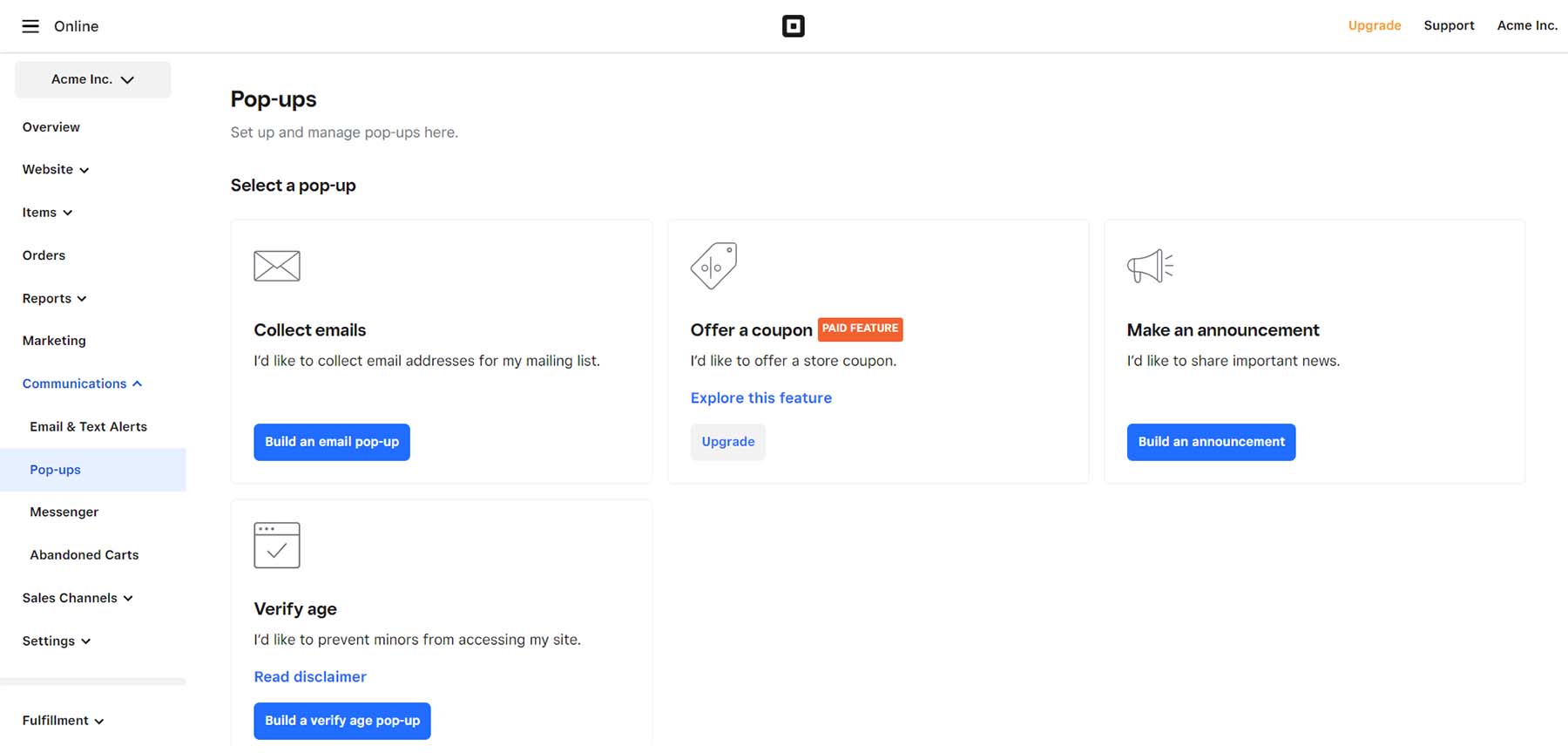This screenshot has height=753, width=1568.
Task: Open the hamburger menu icon
Action: click(30, 26)
